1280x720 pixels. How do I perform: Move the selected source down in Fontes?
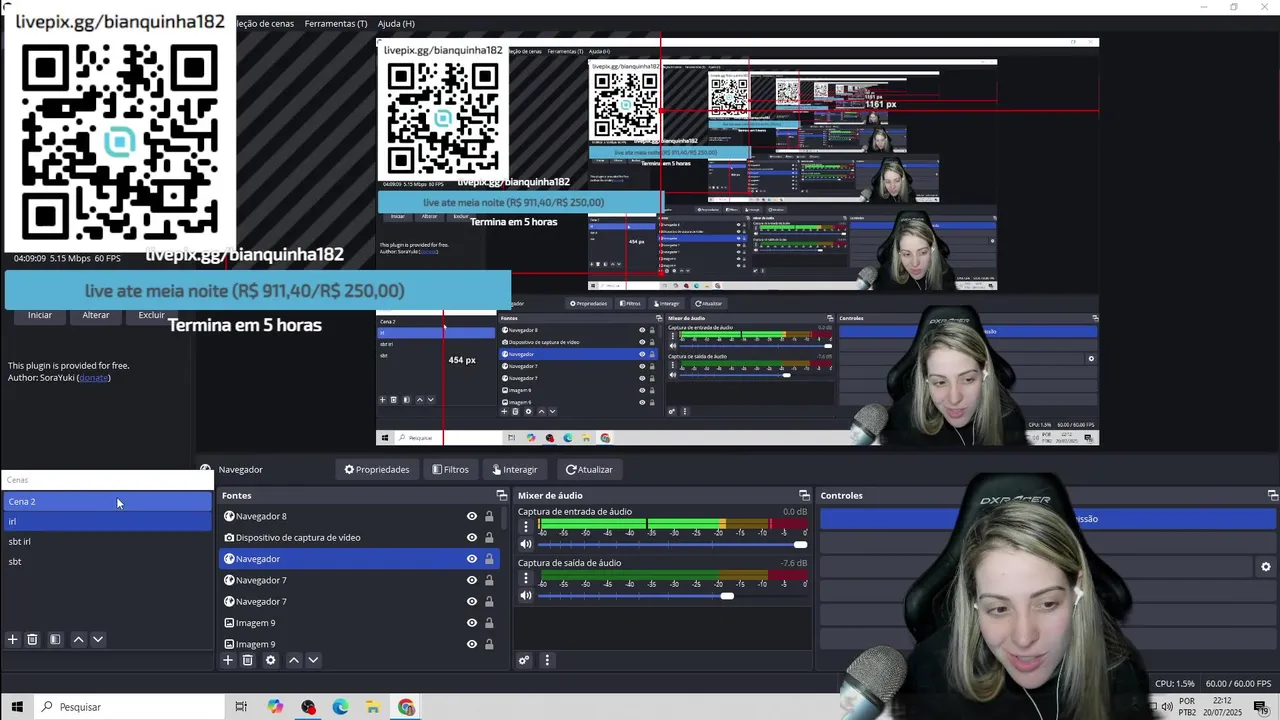pos(313,660)
